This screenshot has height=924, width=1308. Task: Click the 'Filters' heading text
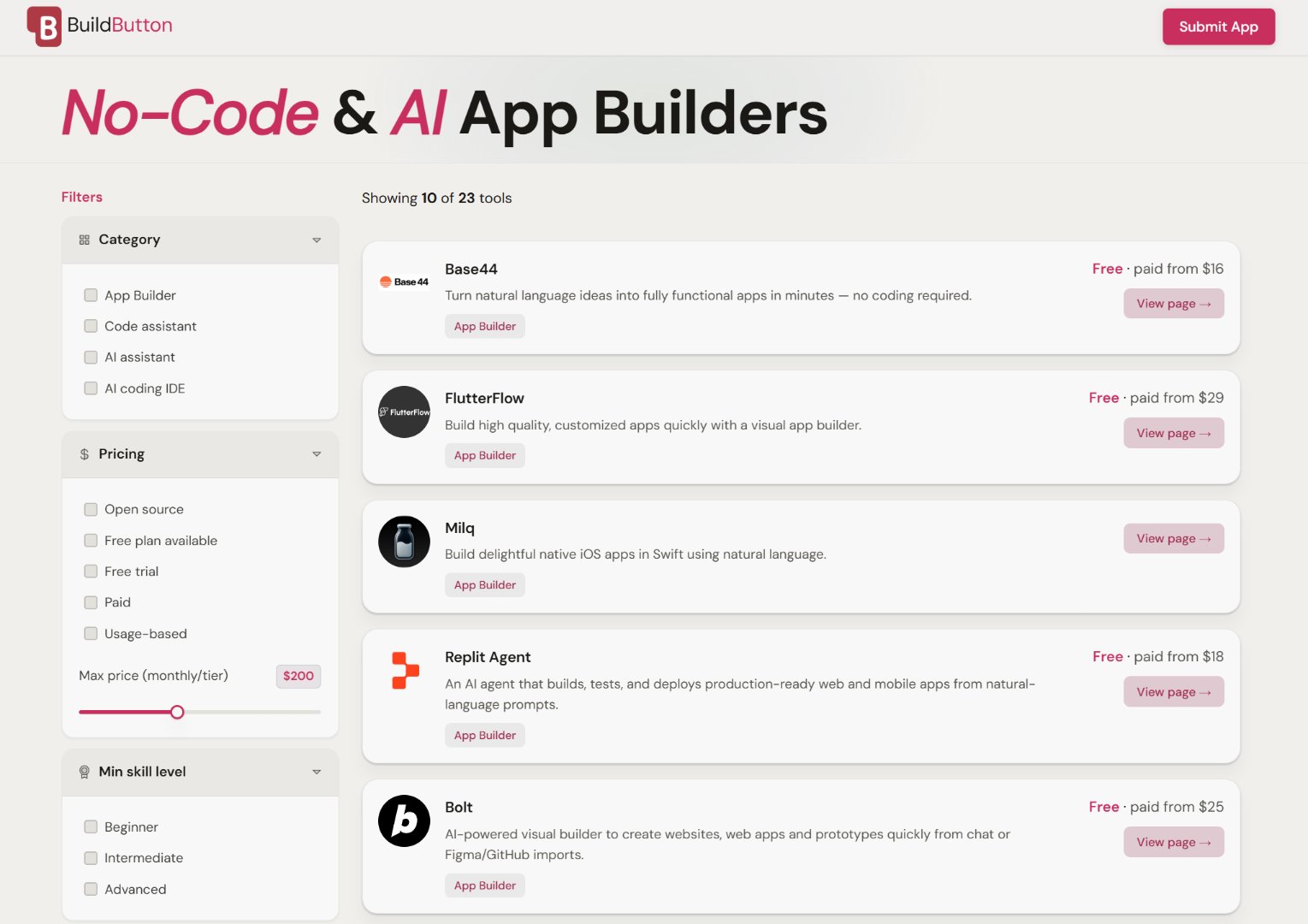coord(82,197)
